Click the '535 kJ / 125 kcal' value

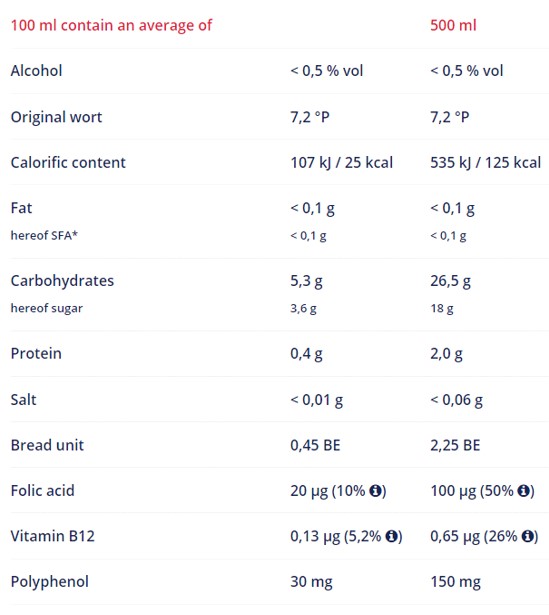485,162
